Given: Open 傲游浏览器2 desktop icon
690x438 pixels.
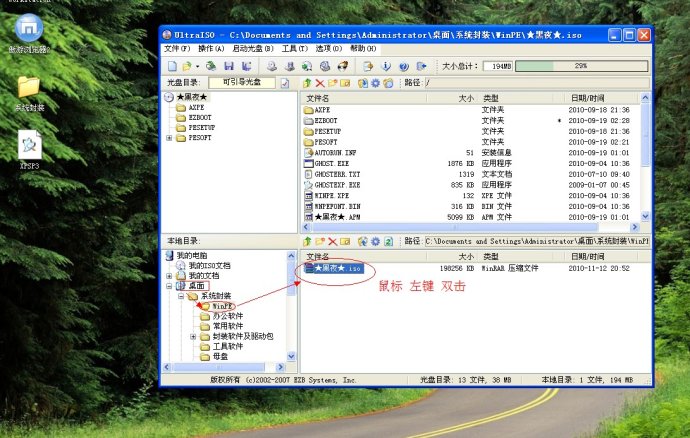Looking at the screenshot, I should 29,34.
